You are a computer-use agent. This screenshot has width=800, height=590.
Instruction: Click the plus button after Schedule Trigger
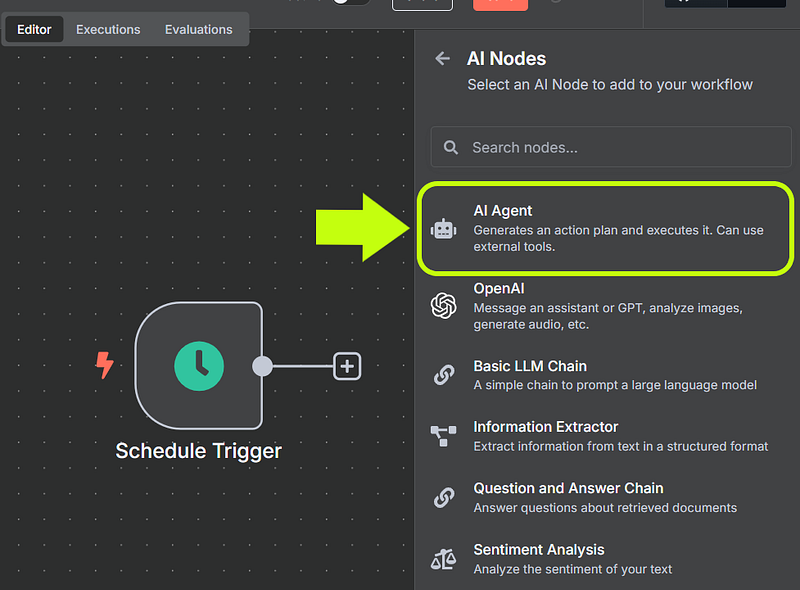347,366
